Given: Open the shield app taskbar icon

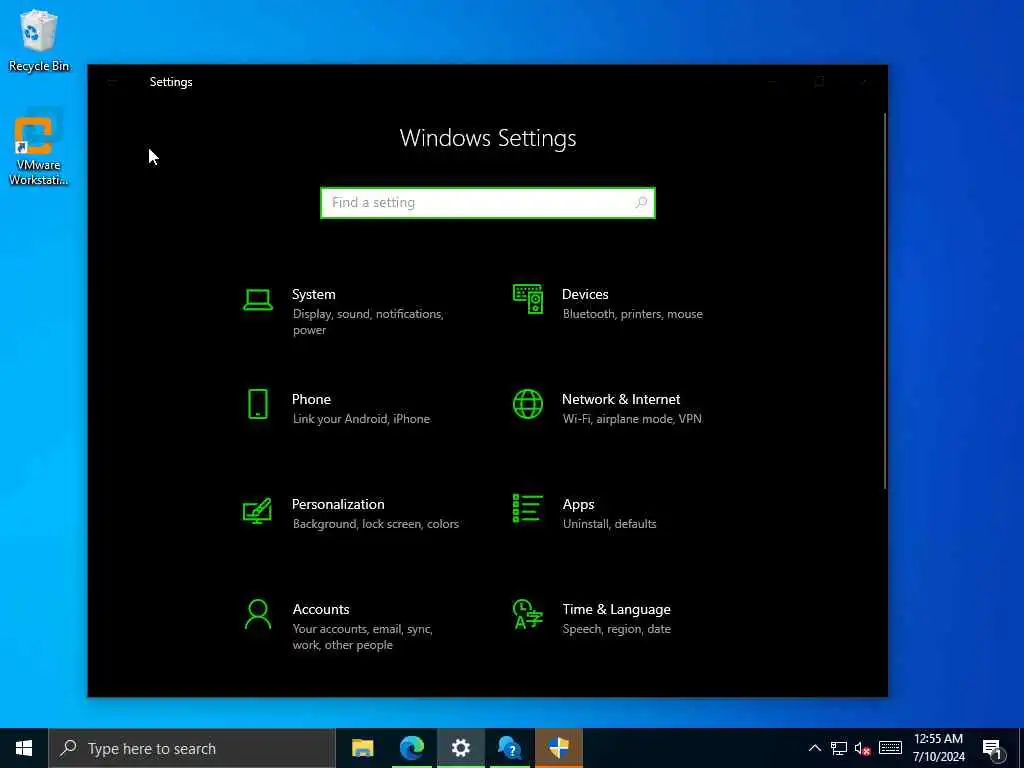Looking at the screenshot, I should pyautogui.click(x=558, y=748).
